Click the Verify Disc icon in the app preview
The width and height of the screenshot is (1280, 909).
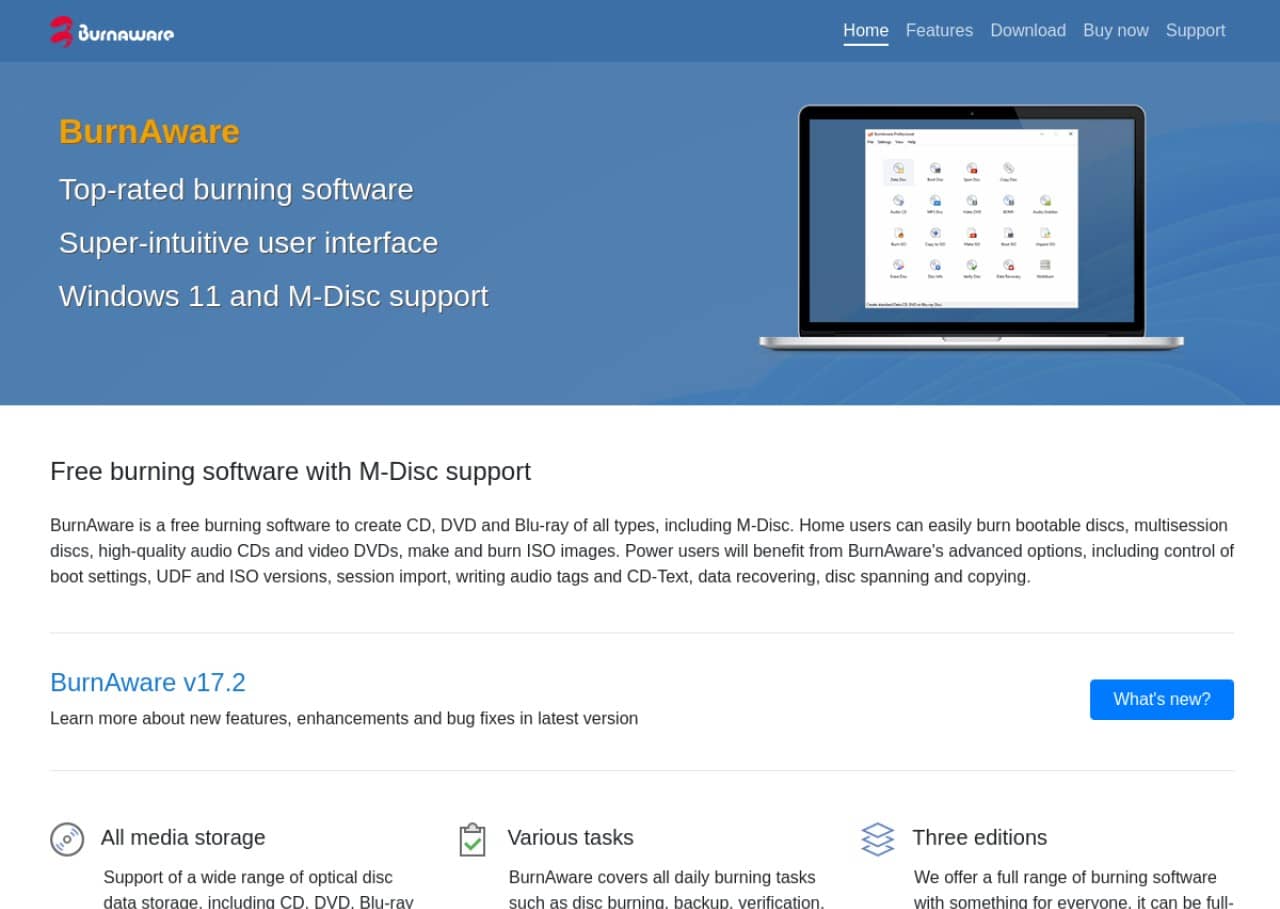pos(971,266)
